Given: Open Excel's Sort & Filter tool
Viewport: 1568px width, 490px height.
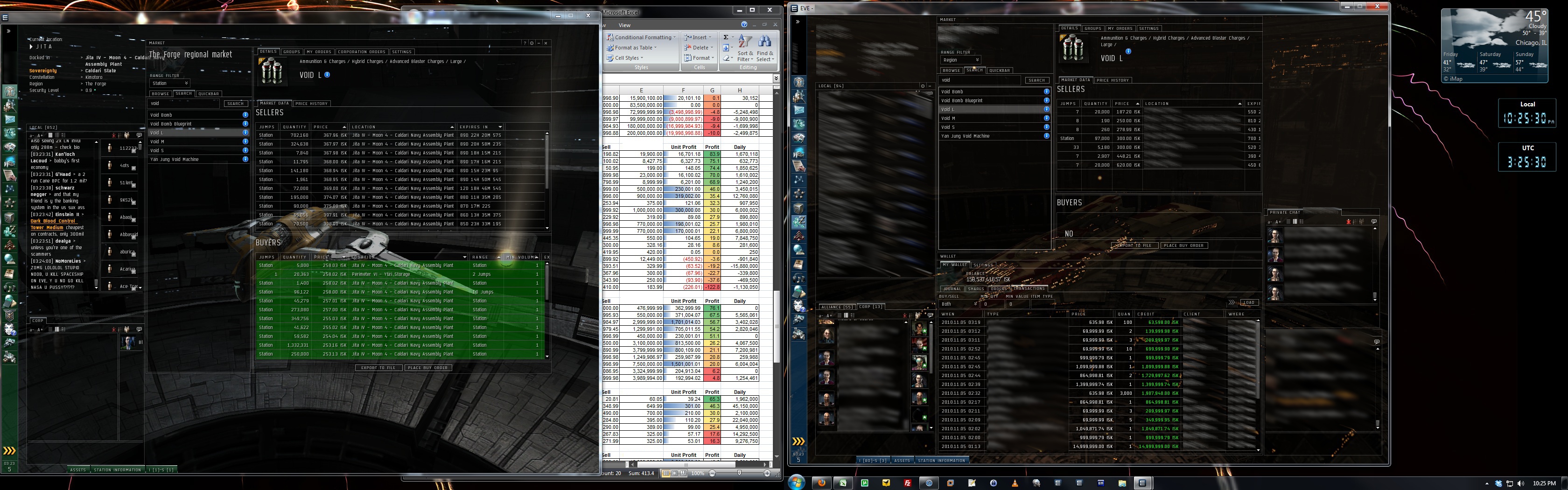Looking at the screenshot, I should click(745, 49).
